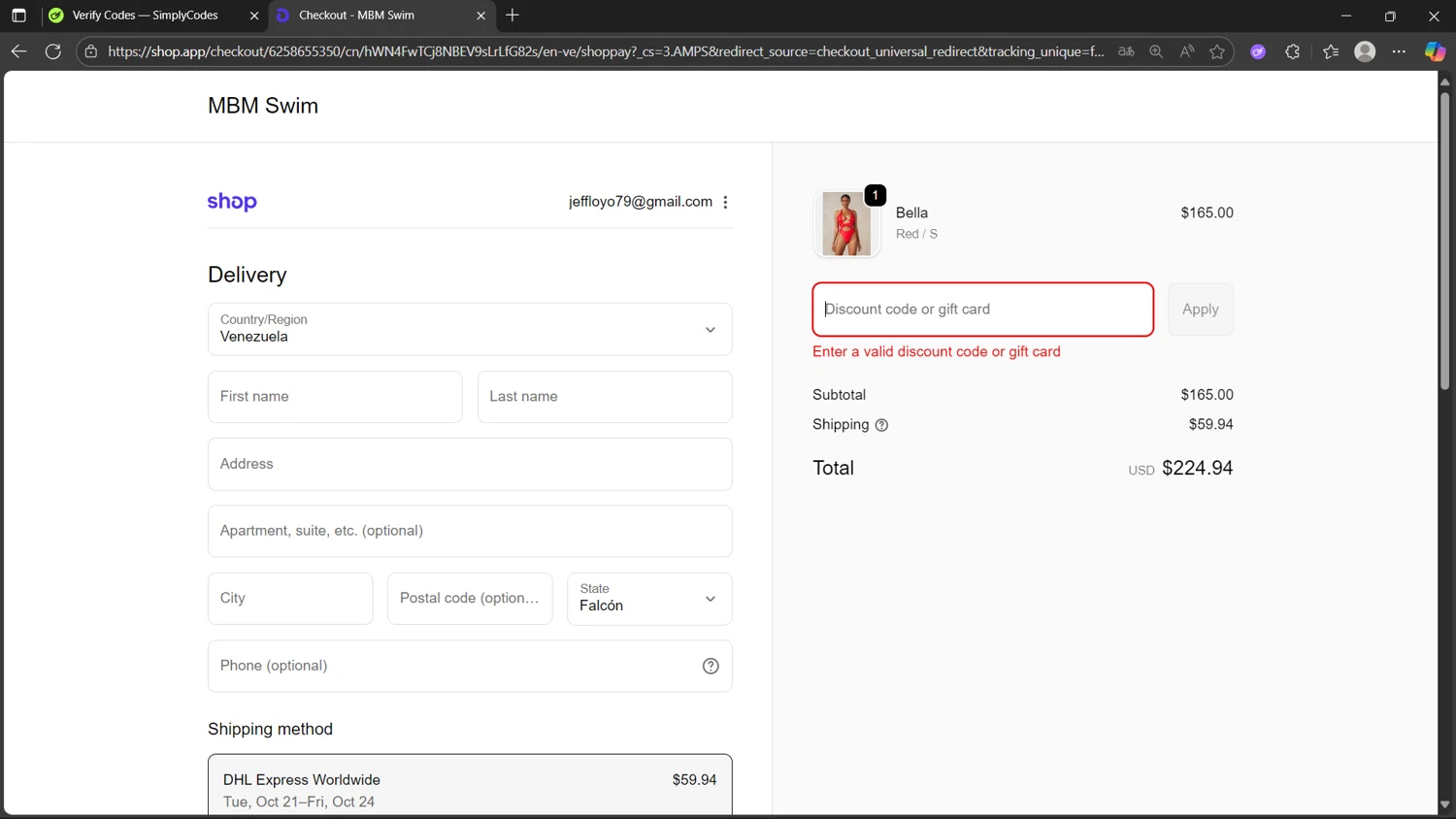
Task: Open the purple extension icon
Action: click(1258, 51)
